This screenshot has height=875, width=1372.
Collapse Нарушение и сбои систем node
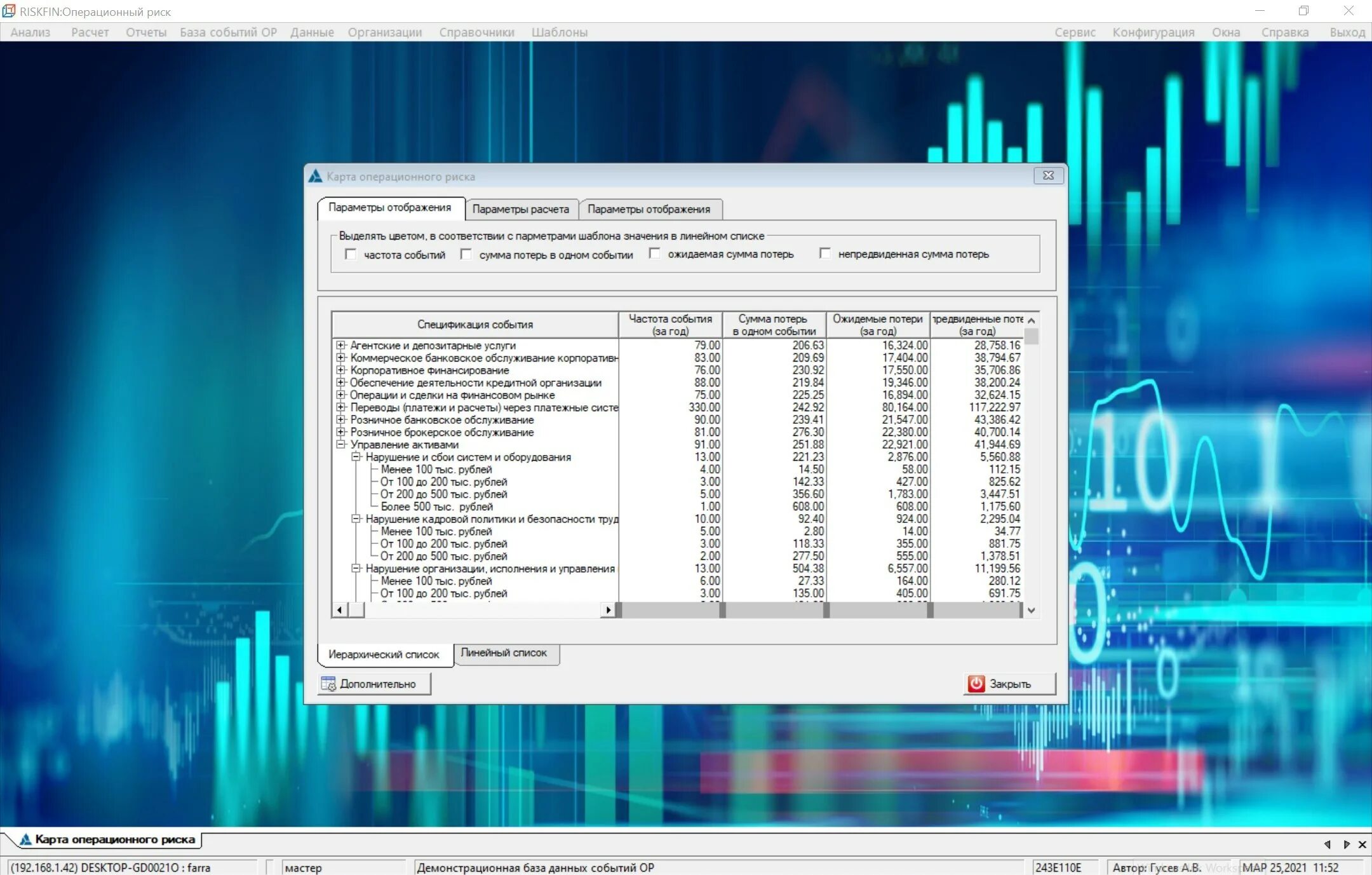coord(356,457)
